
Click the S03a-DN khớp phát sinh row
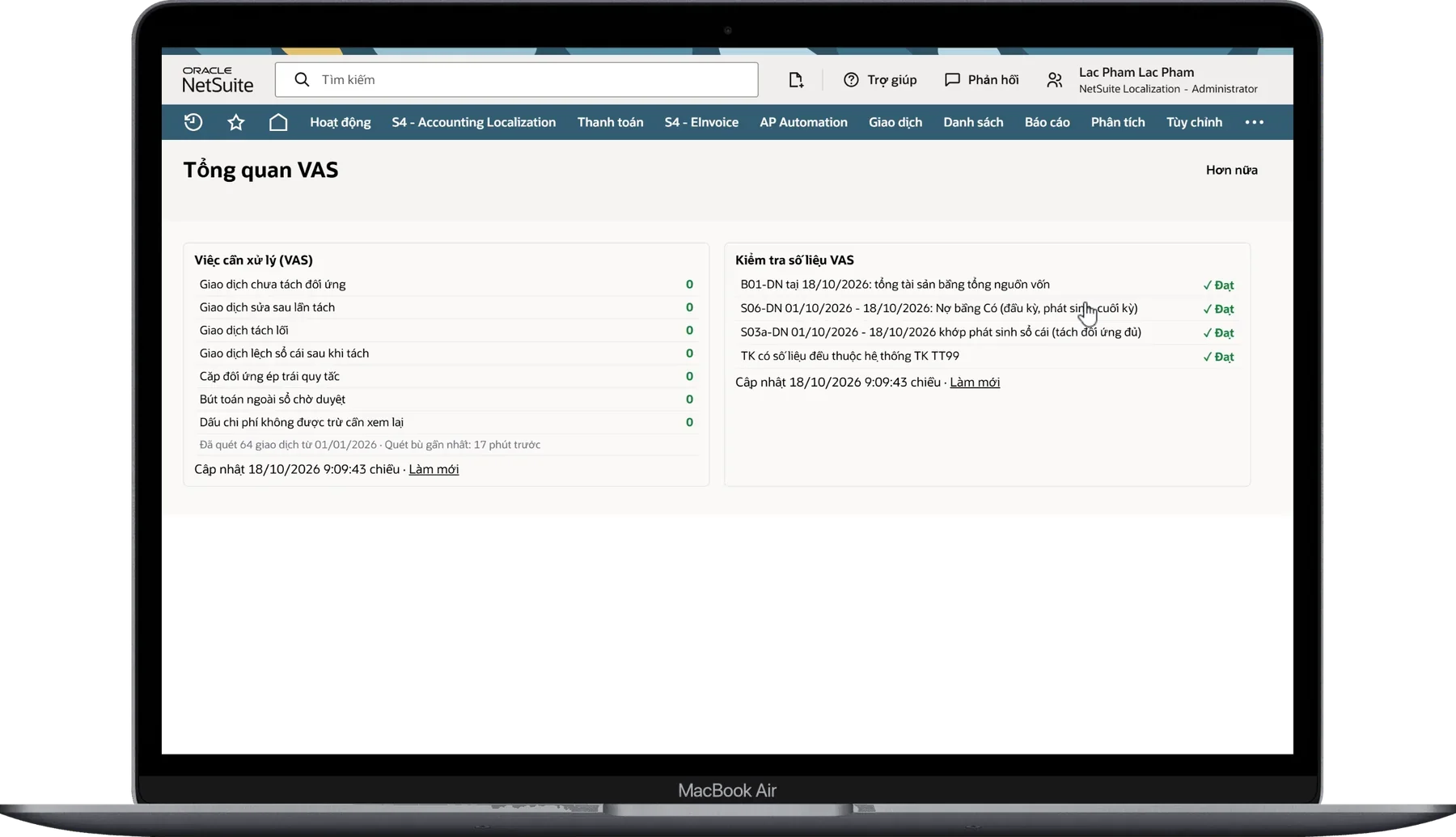[x=987, y=332]
